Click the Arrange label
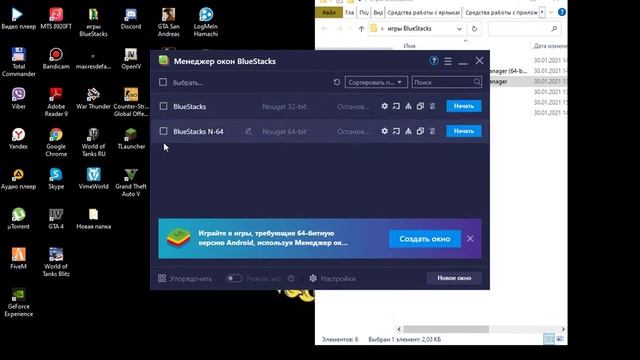Screen dimensions: 640x360 (x=191, y=279)
